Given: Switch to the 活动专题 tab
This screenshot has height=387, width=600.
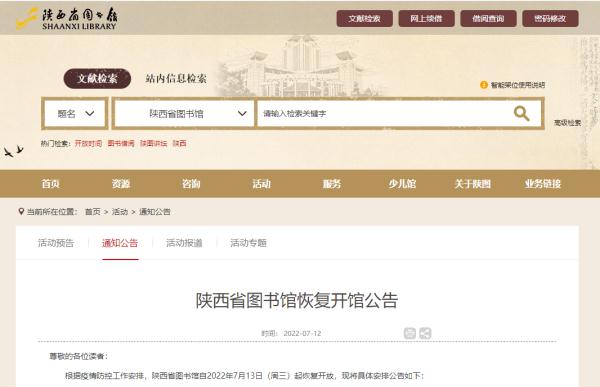Looking at the screenshot, I should coord(248,243).
